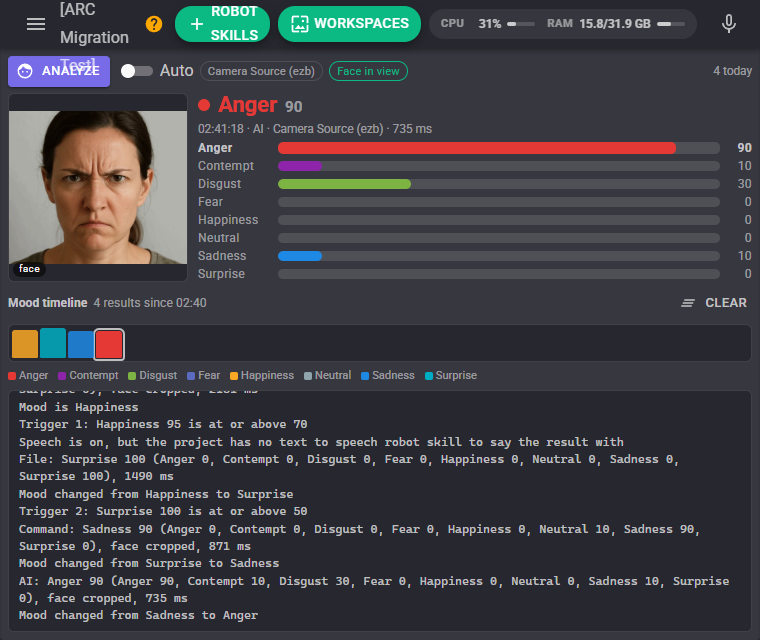The height and width of the screenshot is (640, 760).
Task: Select the teal Surprise timeline block
Action: (x=53, y=343)
